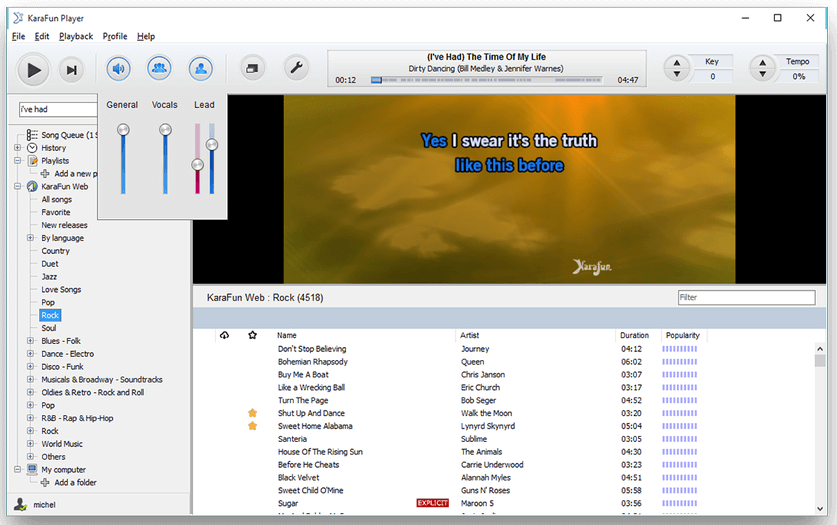Click the History clock icon
This screenshot has height=525, width=837.
coord(32,148)
